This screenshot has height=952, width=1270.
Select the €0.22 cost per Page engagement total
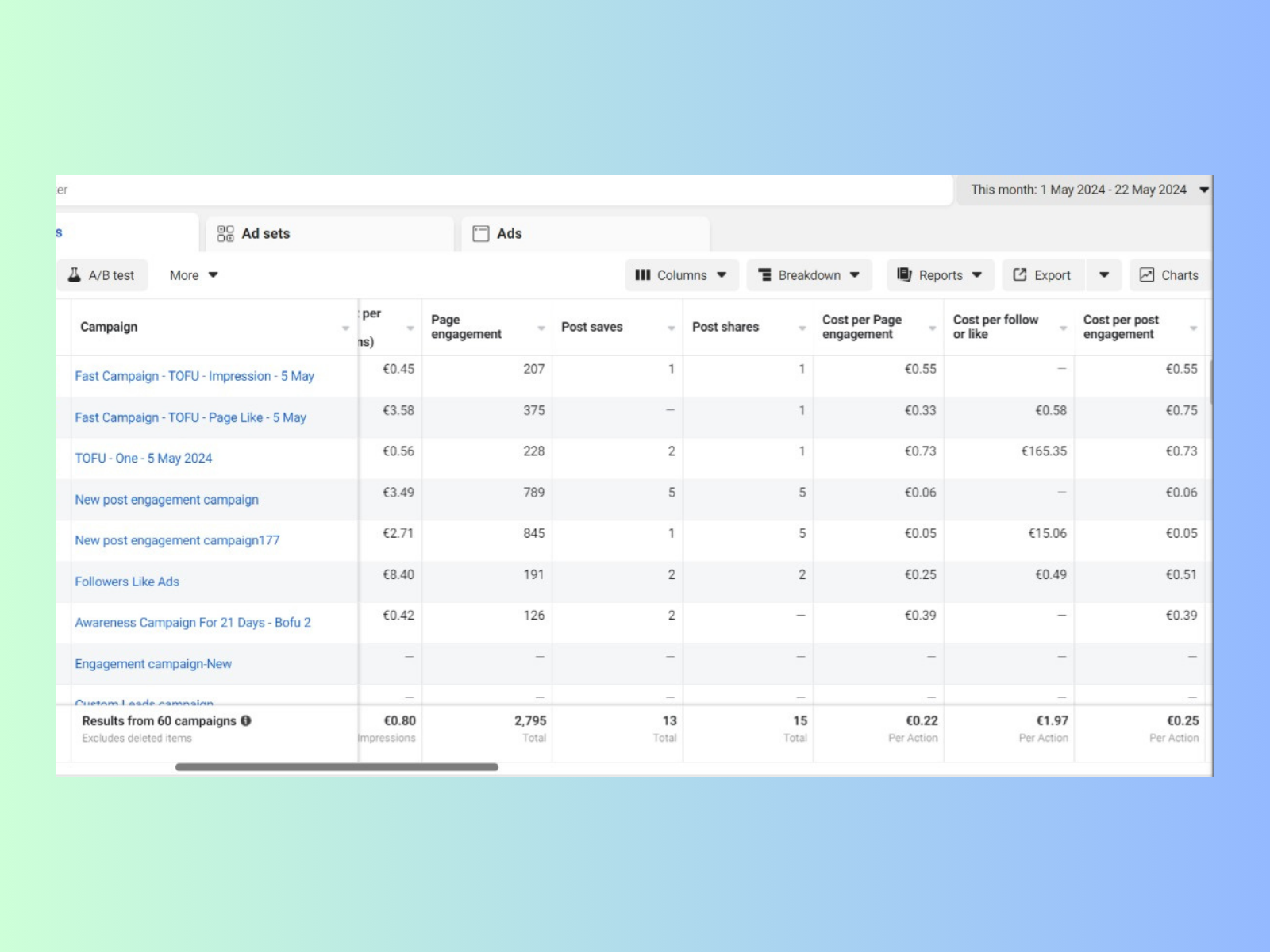922,720
